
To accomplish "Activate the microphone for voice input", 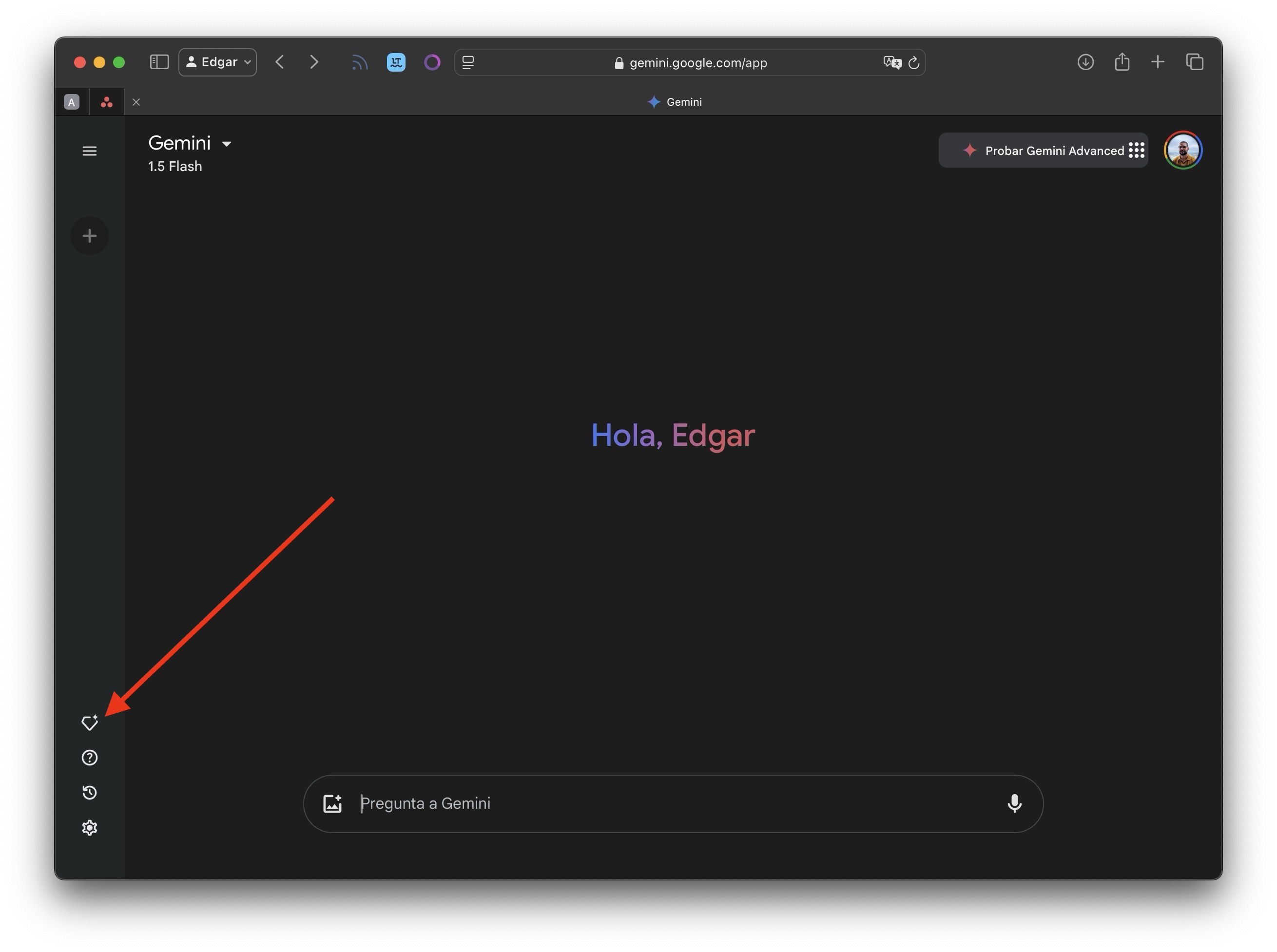I will (x=1014, y=803).
